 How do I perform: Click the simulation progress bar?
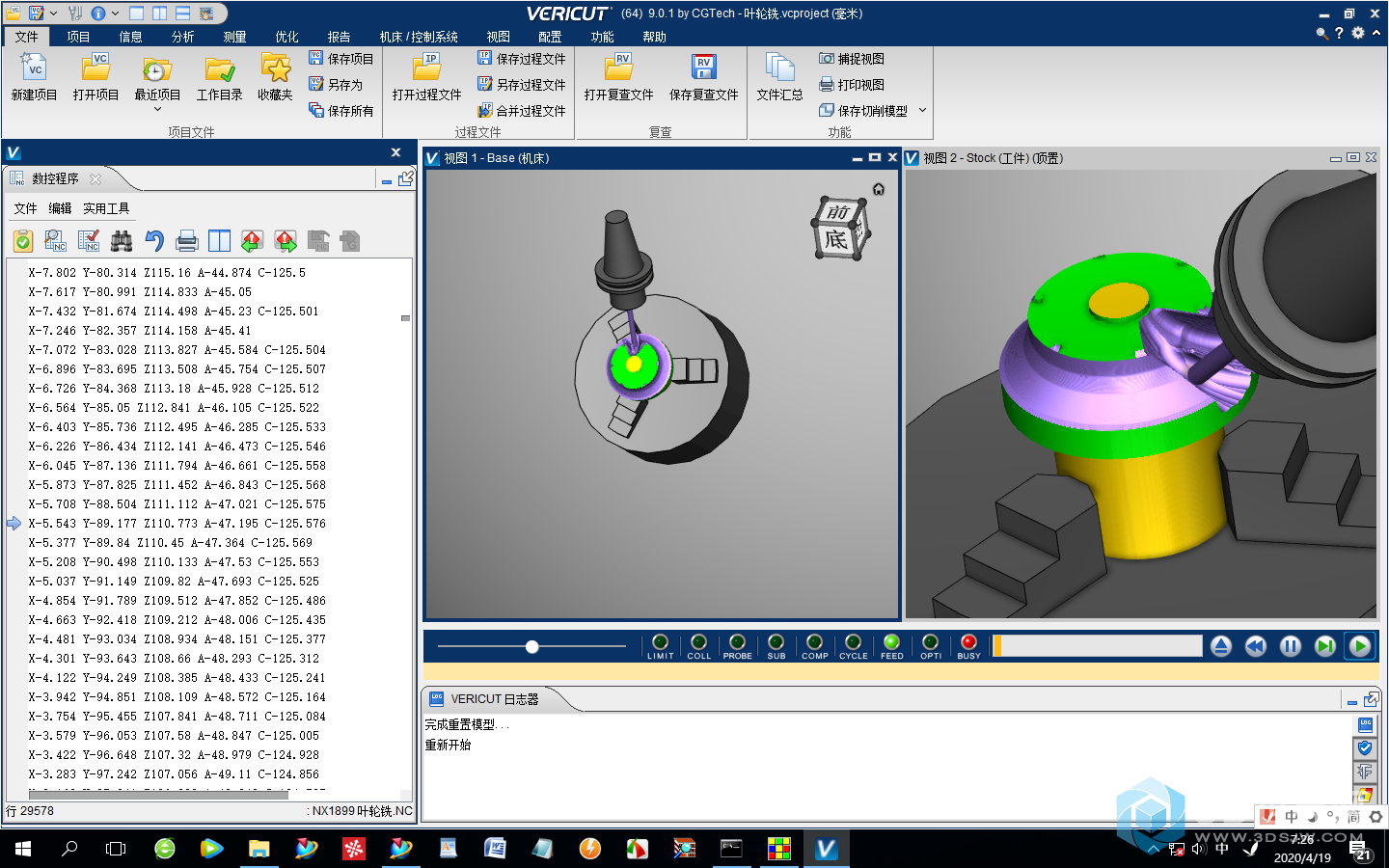click(x=1098, y=646)
